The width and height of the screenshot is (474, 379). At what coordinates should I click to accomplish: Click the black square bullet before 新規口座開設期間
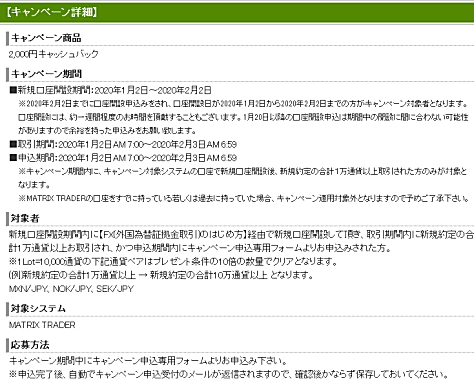pos(13,90)
